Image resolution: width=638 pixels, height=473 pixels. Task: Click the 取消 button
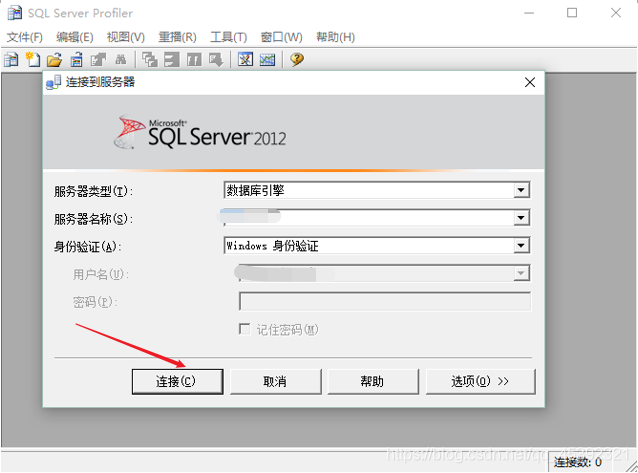point(275,381)
